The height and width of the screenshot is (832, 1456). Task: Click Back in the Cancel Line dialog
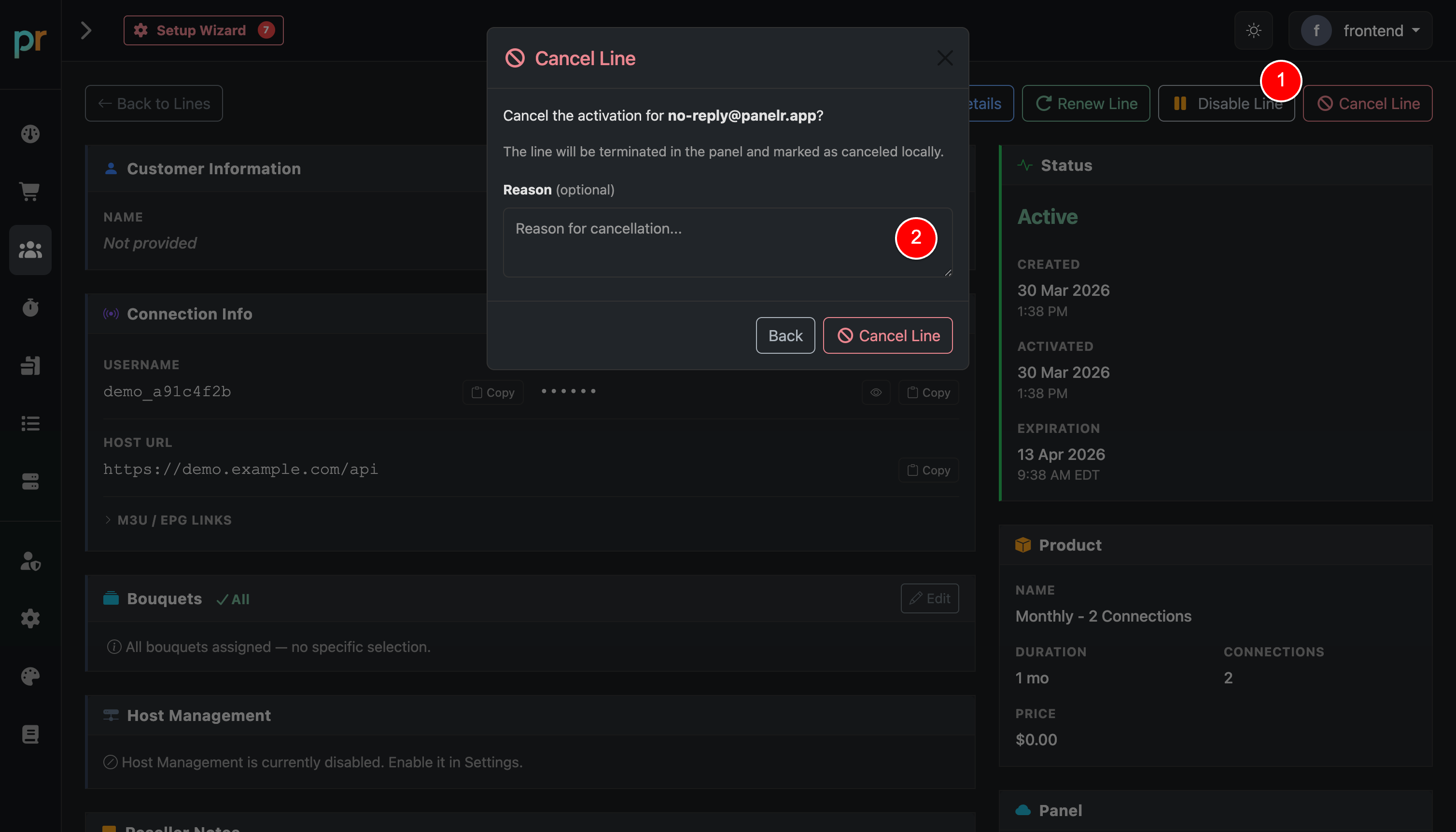pyautogui.click(x=785, y=335)
